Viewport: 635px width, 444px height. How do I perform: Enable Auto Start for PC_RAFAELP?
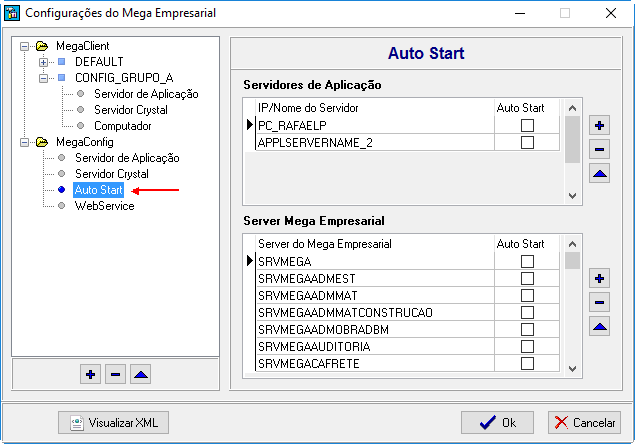pos(527,125)
